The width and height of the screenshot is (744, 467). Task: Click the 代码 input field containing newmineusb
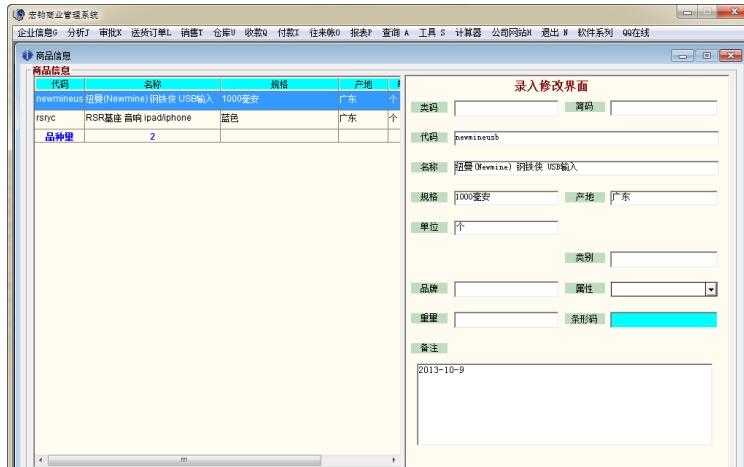586,138
